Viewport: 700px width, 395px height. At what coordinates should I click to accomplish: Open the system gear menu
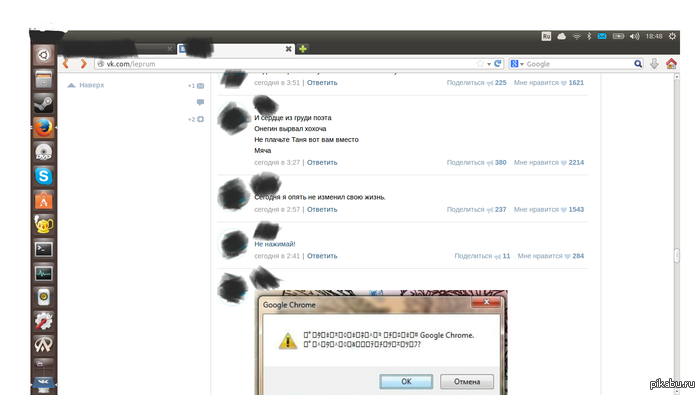pos(672,37)
